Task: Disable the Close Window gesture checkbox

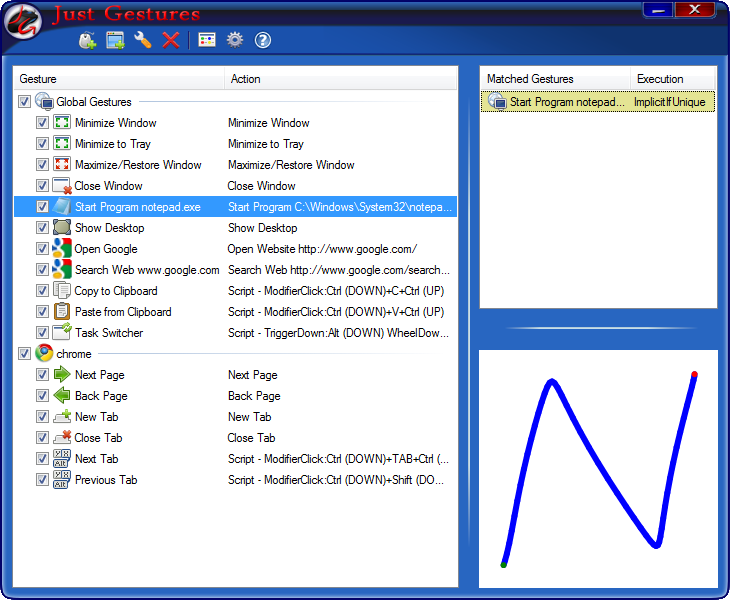Action: point(42,186)
